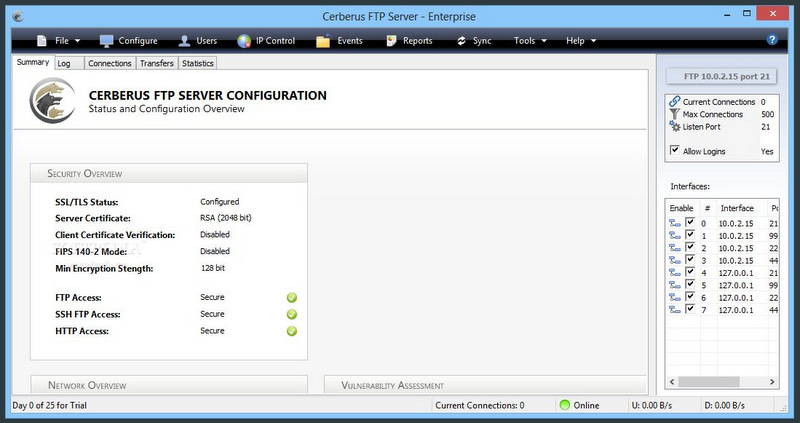This screenshot has height=423, width=800.
Task: Click the green Online status indicator
Action: (564, 405)
